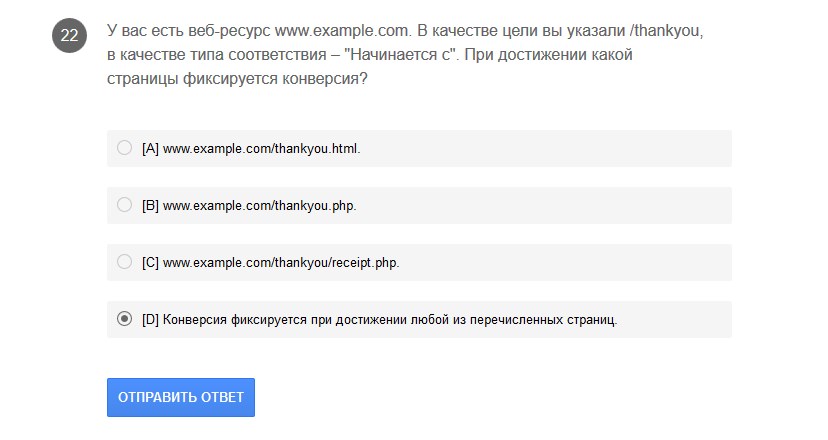This screenshot has height=440, width=828.
Task: Choose the radio button next to option B
Action: click(125, 204)
